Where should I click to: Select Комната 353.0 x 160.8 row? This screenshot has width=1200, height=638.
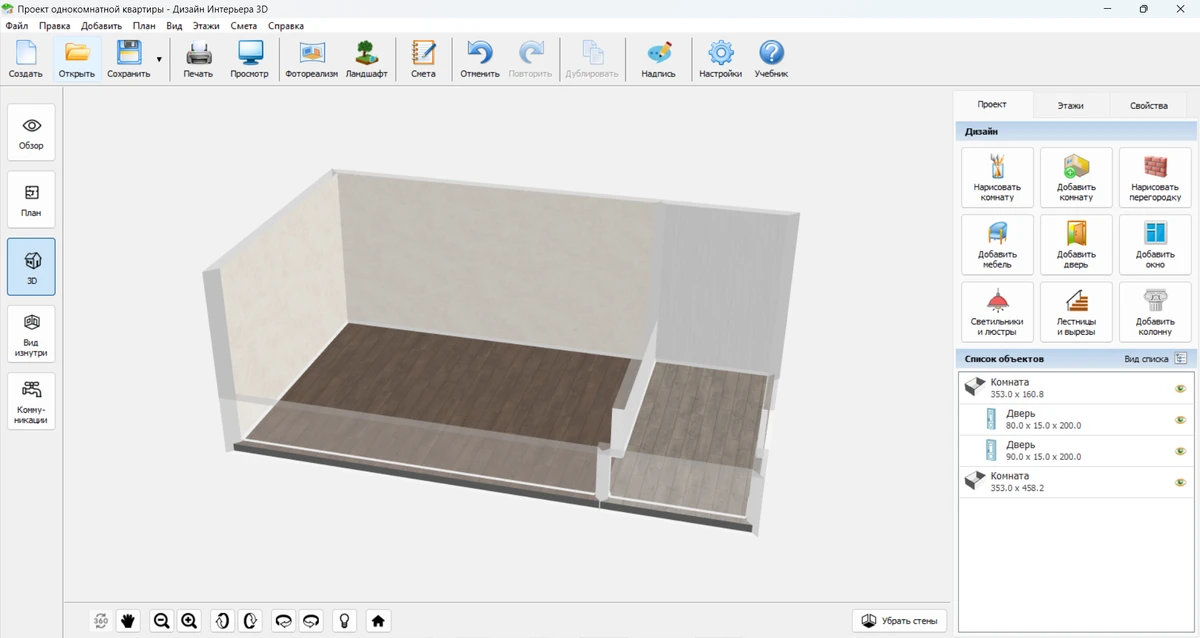click(x=1075, y=388)
